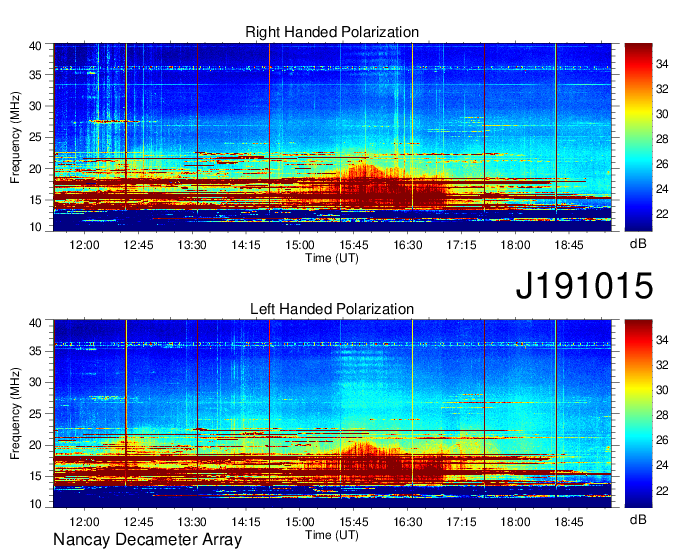Click 35 MHz tick on Left Handed frequency axis
The width and height of the screenshot is (680, 552).
click(x=35, y=351)
